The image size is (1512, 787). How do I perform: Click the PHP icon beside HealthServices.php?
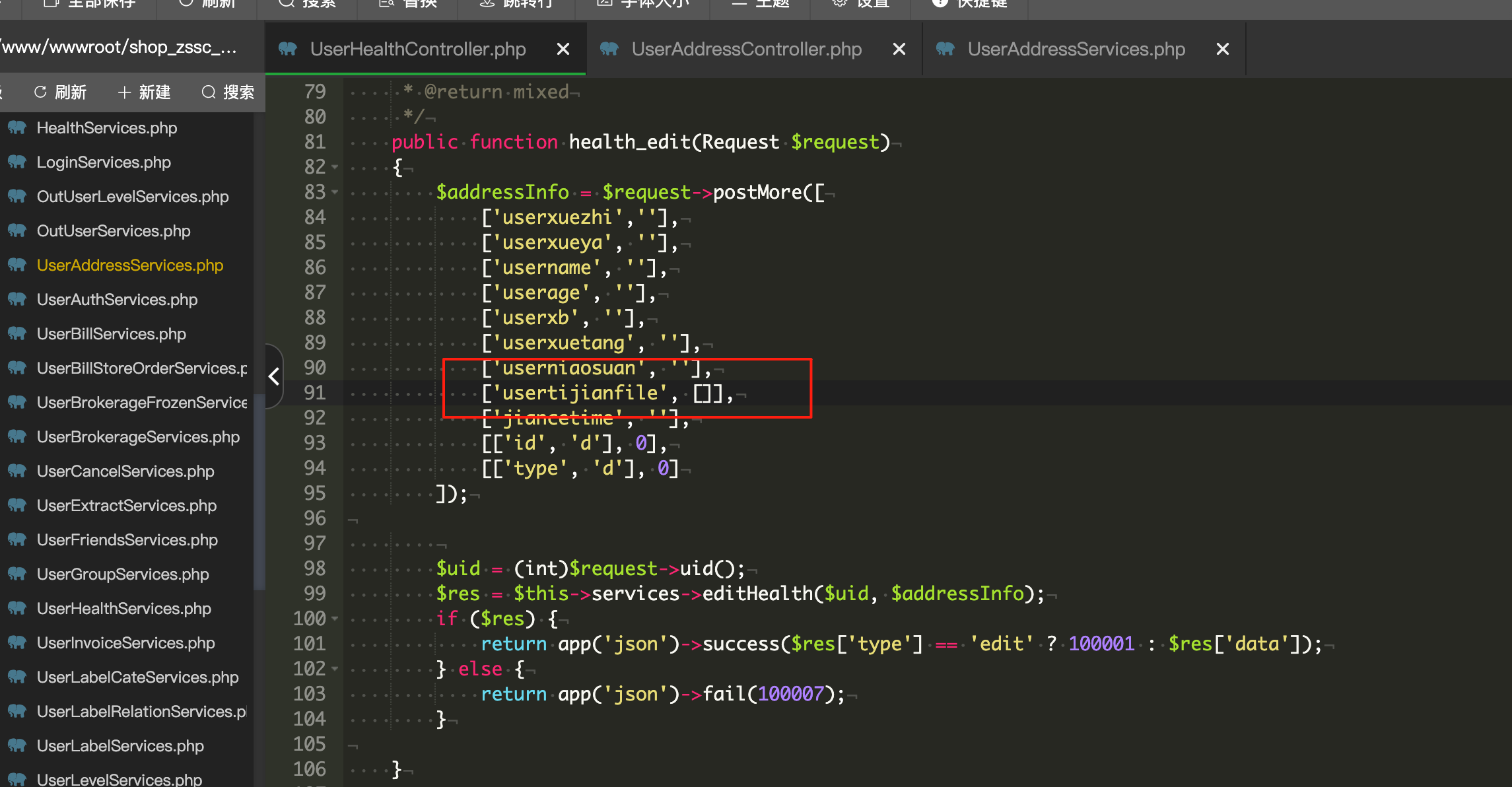pyautogui.click(x=17, y=127)
